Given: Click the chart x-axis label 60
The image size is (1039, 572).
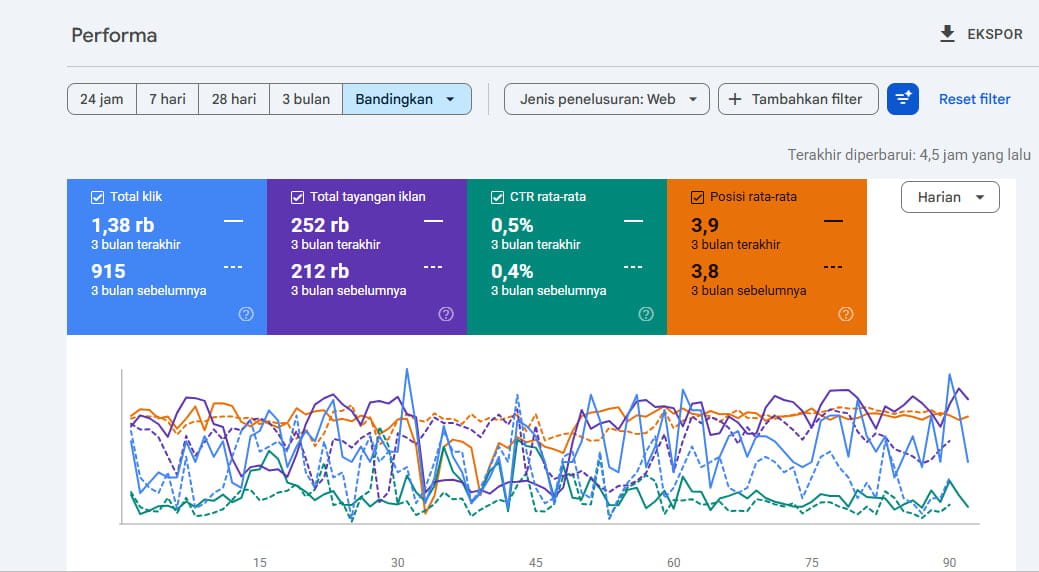Looking at the screenshot, I should tap(673, 562).
